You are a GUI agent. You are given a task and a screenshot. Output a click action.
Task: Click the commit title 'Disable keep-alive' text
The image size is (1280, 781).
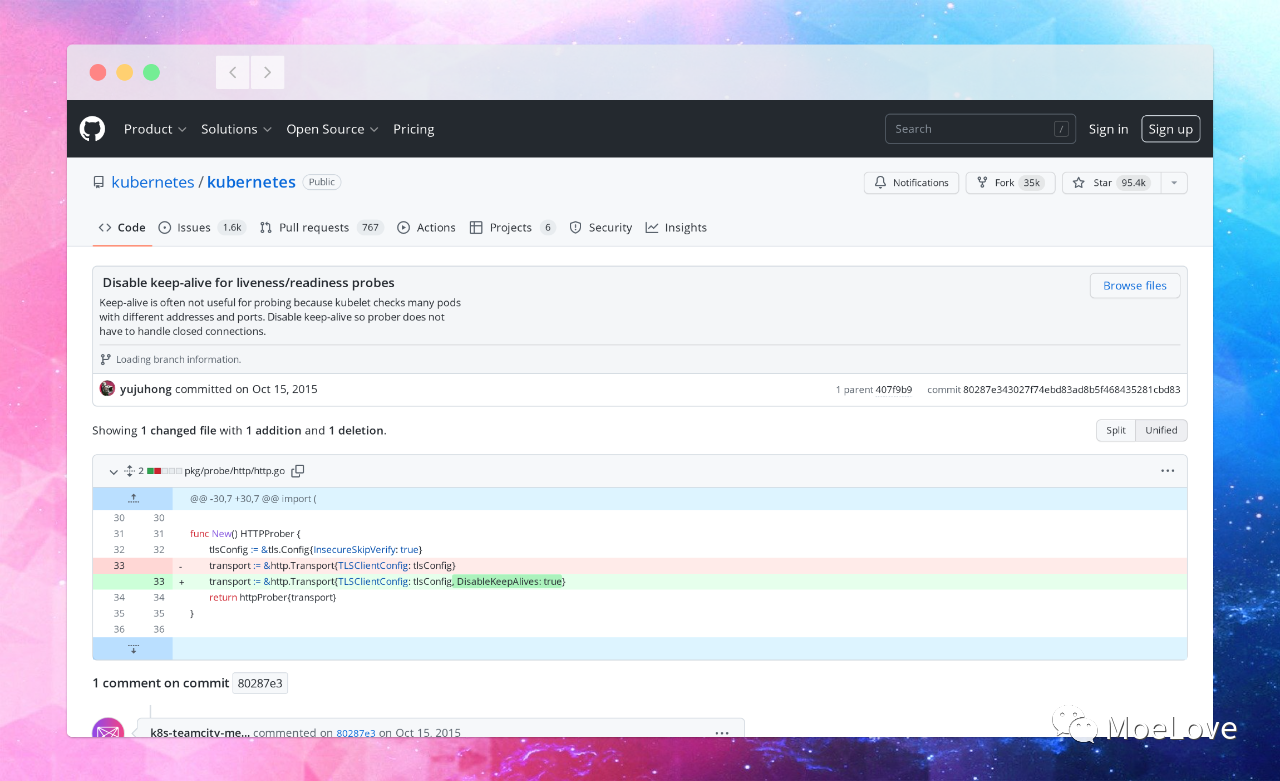249,283
